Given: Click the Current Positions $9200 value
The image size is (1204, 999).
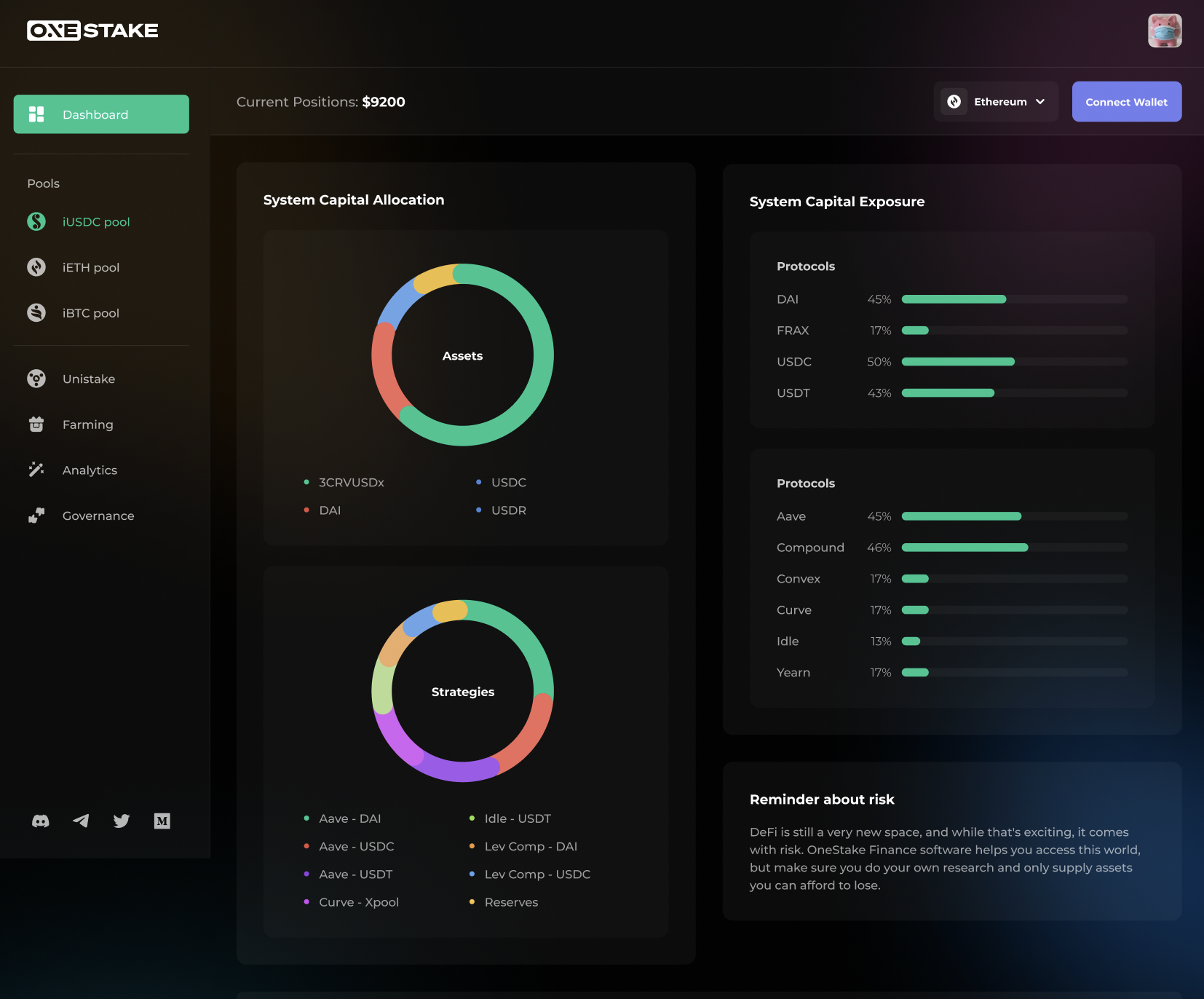Looking at the screenshot, I should point(384,102).
